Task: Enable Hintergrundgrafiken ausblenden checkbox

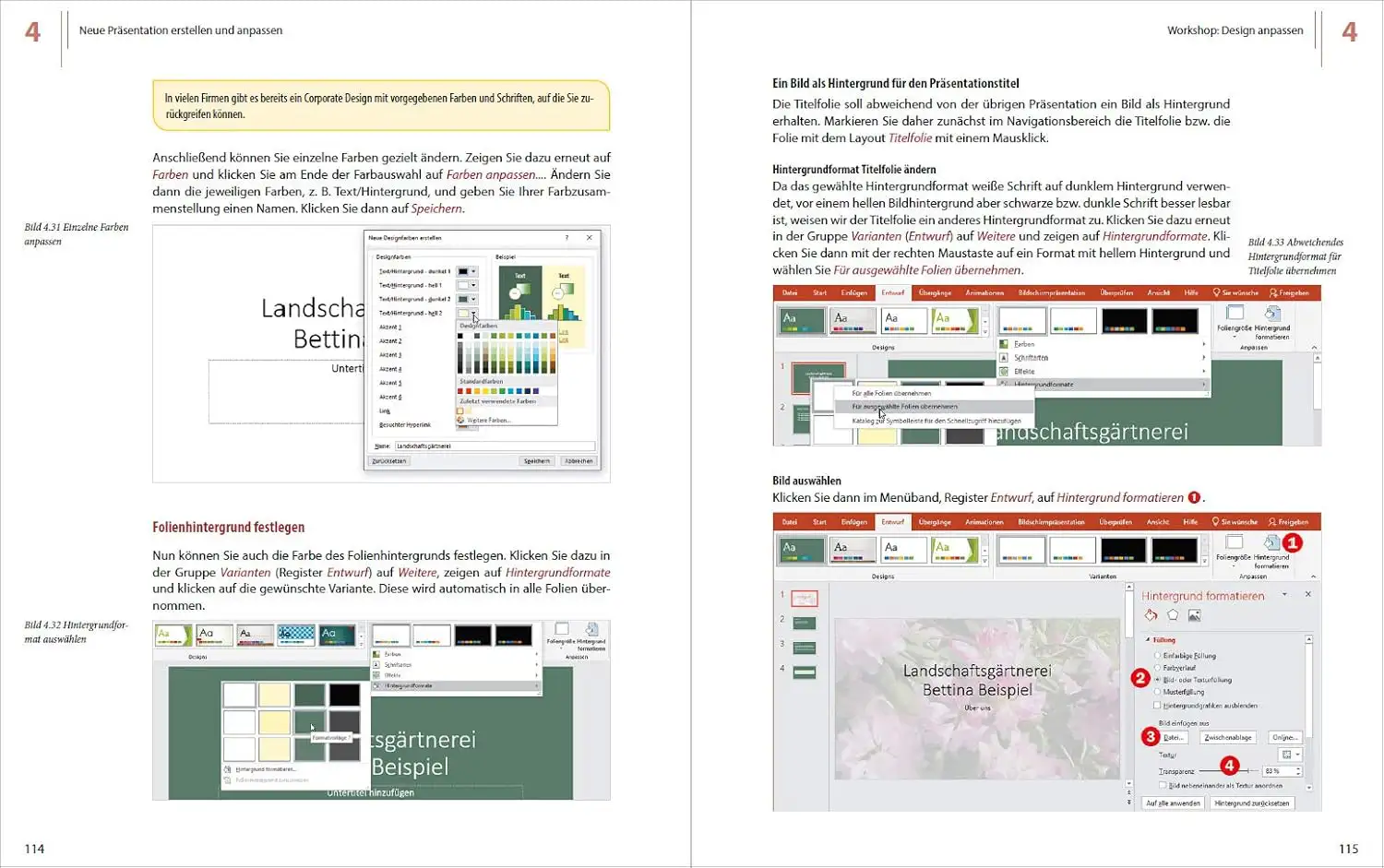Action: click(1157, 706)
